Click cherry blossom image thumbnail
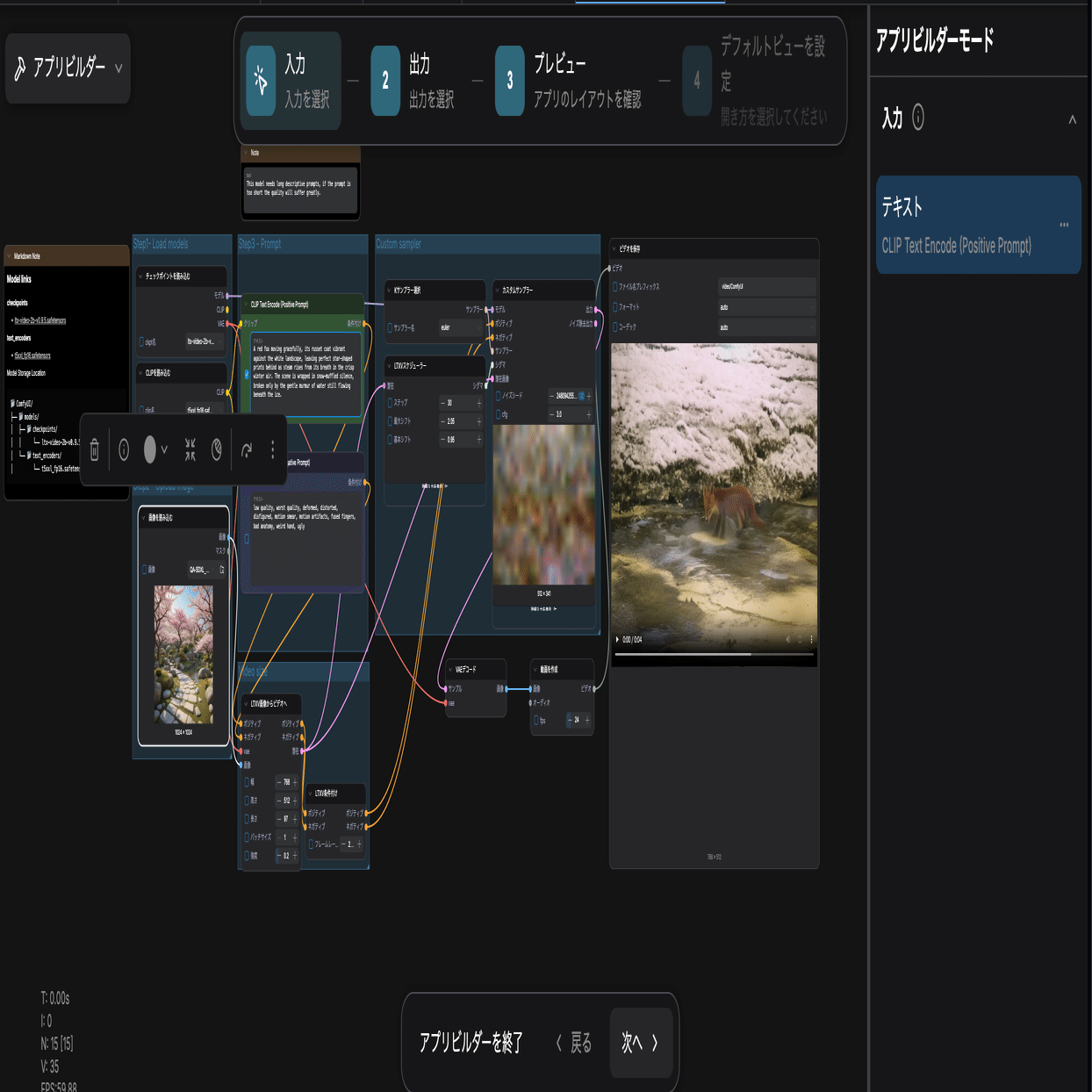The width and height of the screenshot is (1092, 1092). (183, 654)
